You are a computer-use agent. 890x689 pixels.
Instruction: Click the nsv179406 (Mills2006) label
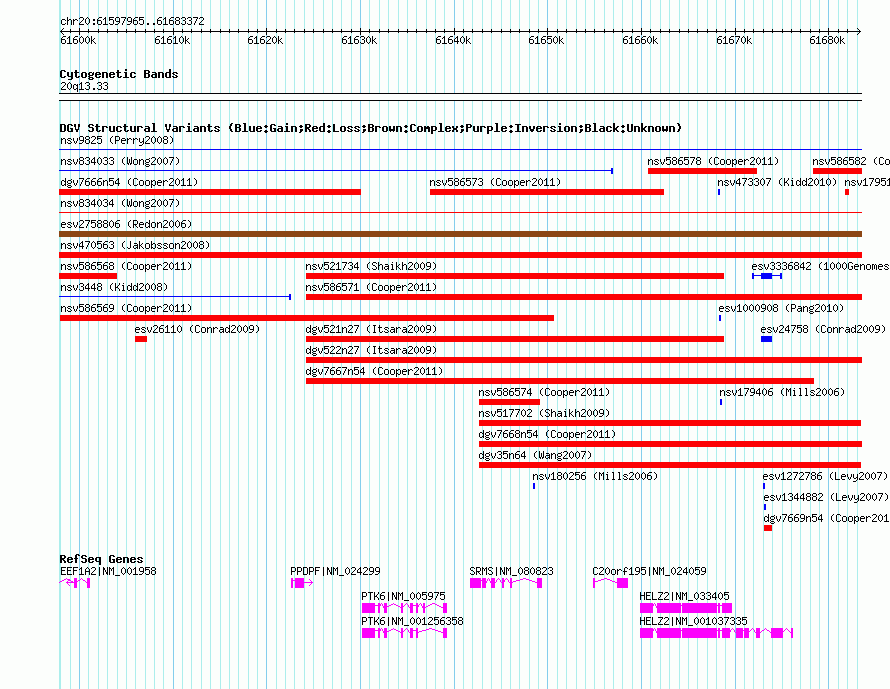tap(782, 392)
